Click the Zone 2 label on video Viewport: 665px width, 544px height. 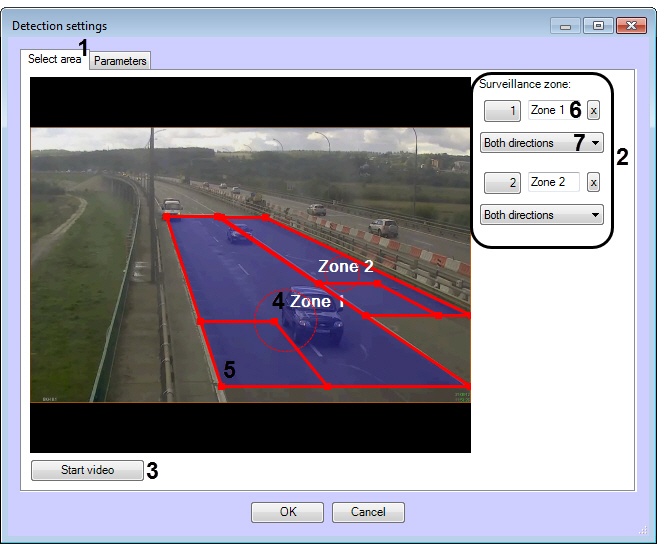coord(346,266)
